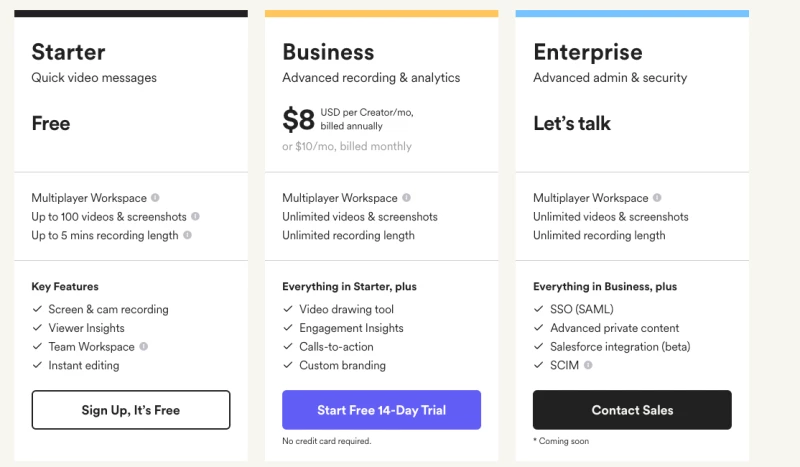Click the Salesforce integration (beta) feature text
This screenshot has width=800, height=467.
[x=620, y=347]
